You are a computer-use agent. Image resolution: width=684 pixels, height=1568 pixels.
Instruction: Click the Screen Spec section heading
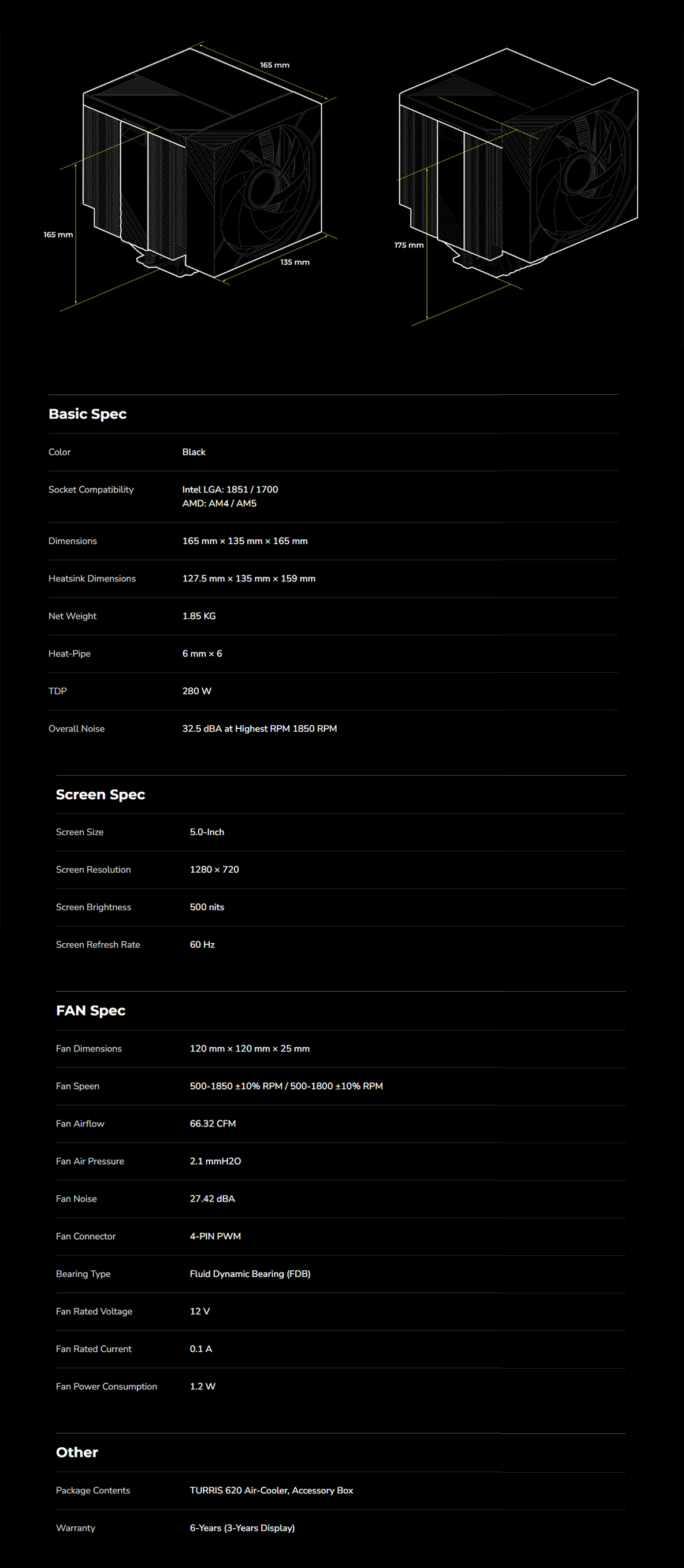tap(101, 794)
